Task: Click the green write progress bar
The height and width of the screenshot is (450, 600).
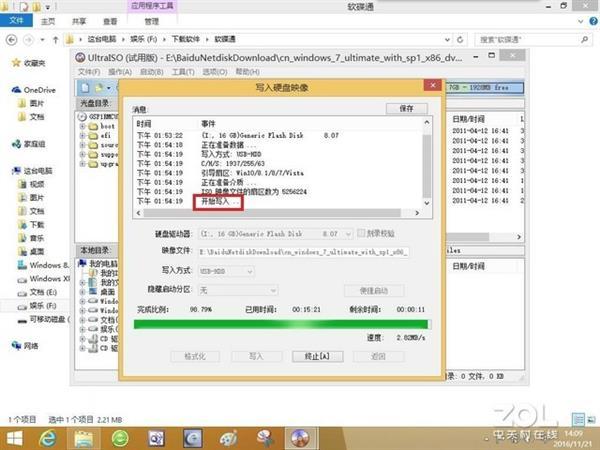Action: pos(283,324)
